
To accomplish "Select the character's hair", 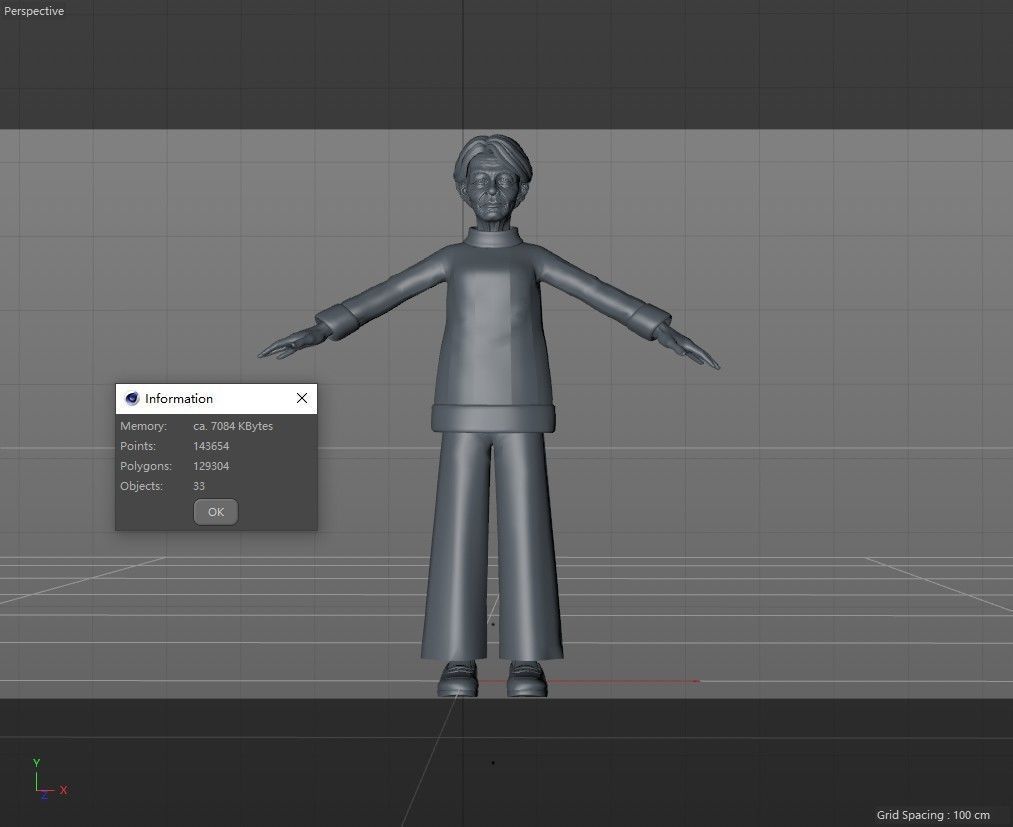I will [x=489, y=148].
